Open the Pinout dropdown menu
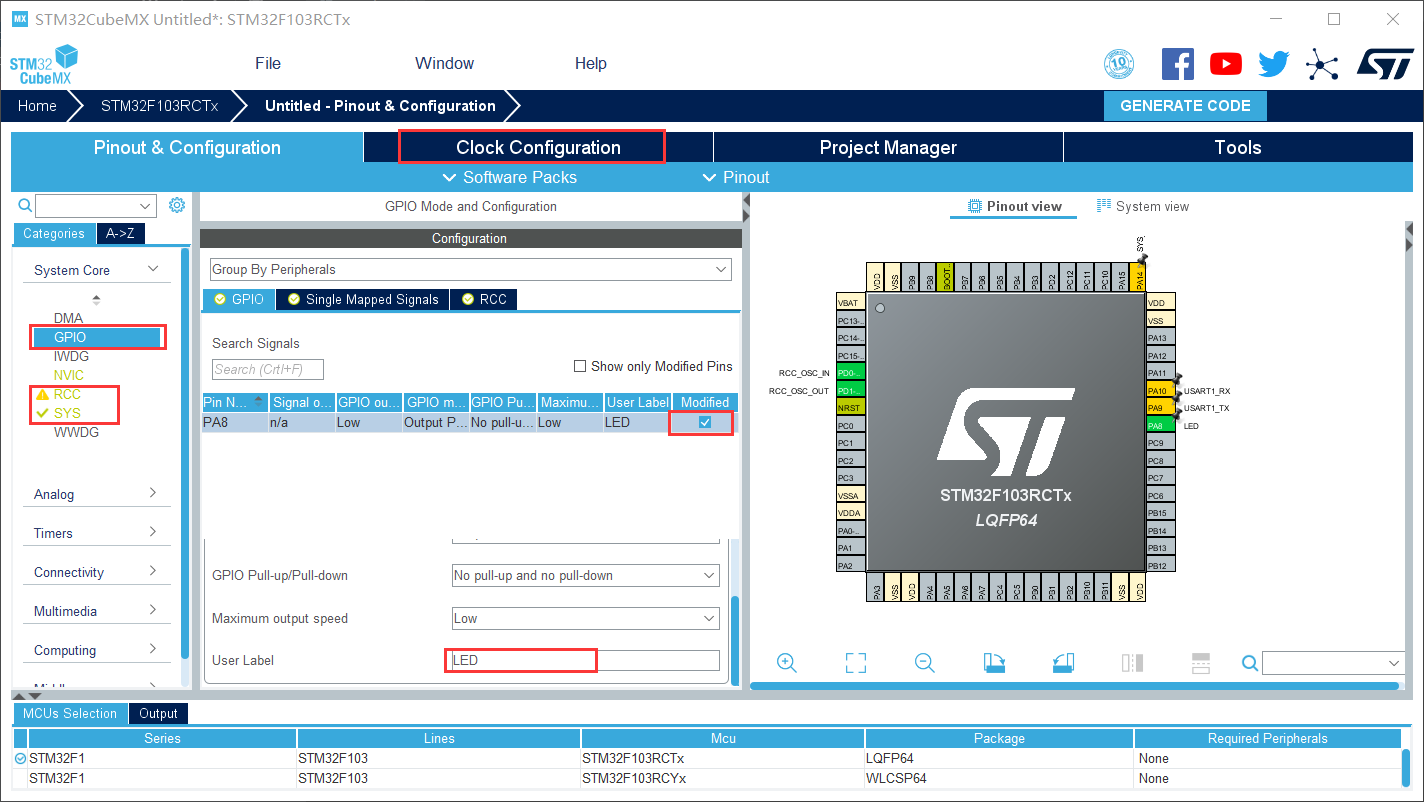This screenshot has width=1424, height=802. click(x=736, y=177)
